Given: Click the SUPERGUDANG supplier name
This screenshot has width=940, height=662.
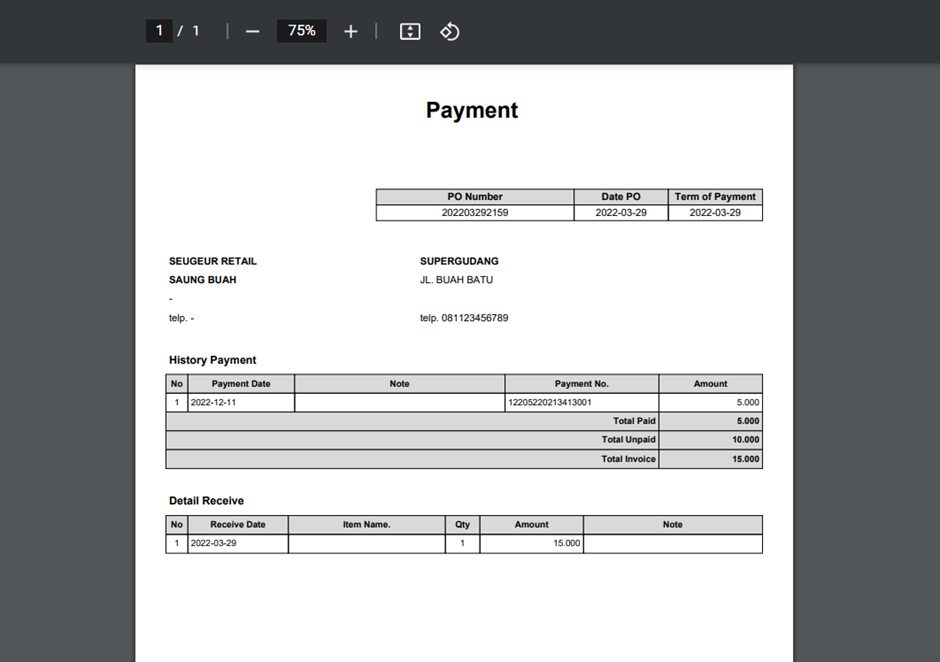Looking at the screenshot, I should [x=459, y=261].
